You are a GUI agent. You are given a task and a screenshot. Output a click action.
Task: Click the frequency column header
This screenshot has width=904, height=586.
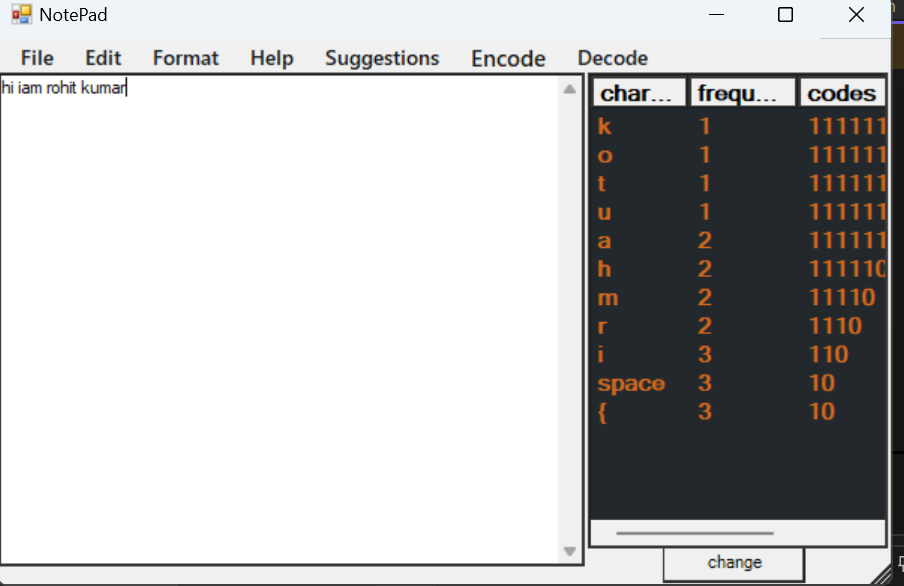[742, 91]
